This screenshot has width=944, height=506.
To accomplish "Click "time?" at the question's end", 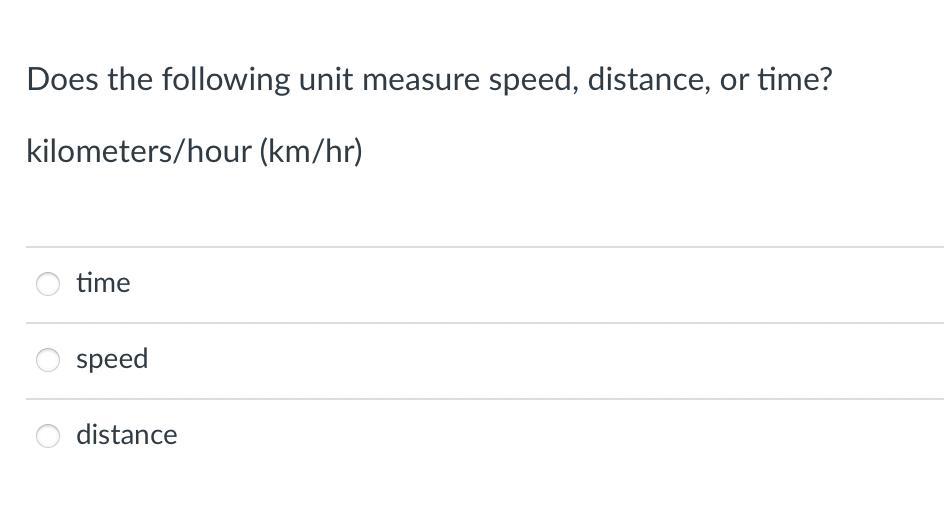I will 794,80.
